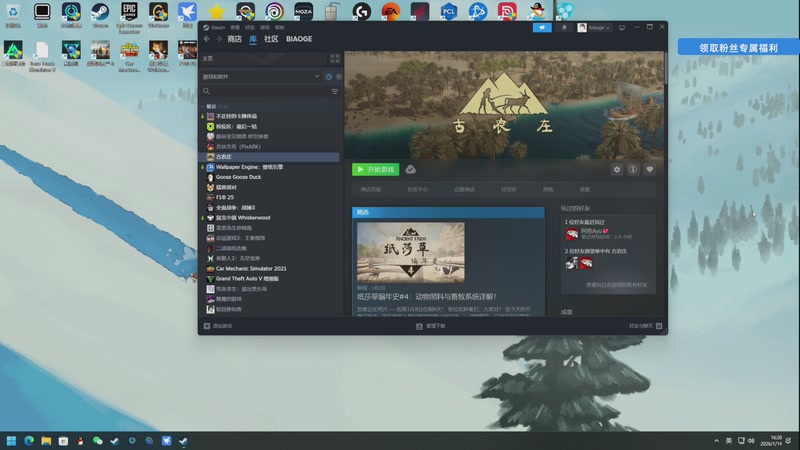Screen dimensions: 800x450
Task: Open the 商店 store tab
Action: point(234,39)
